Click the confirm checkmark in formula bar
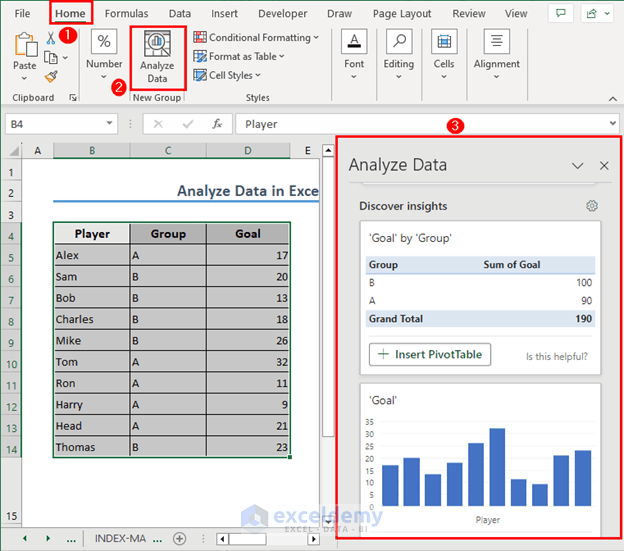Screen dimensions: 624x551 [187, 124]
